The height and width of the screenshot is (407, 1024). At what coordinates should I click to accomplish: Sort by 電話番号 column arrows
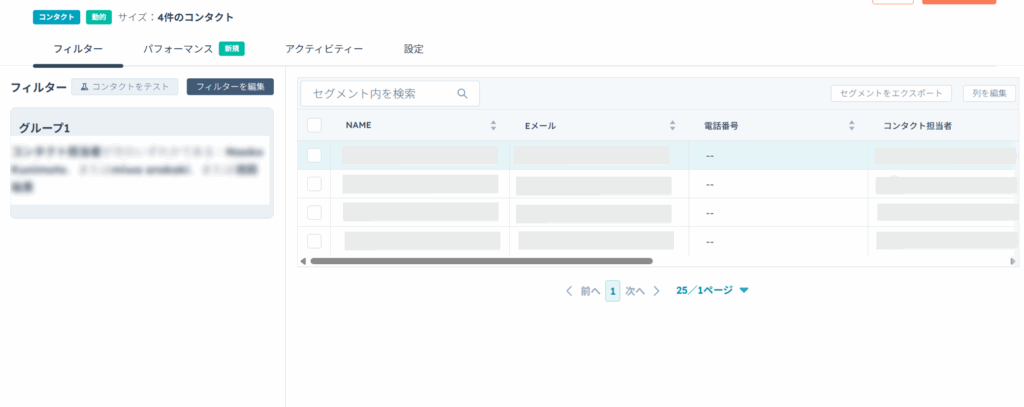851,126
